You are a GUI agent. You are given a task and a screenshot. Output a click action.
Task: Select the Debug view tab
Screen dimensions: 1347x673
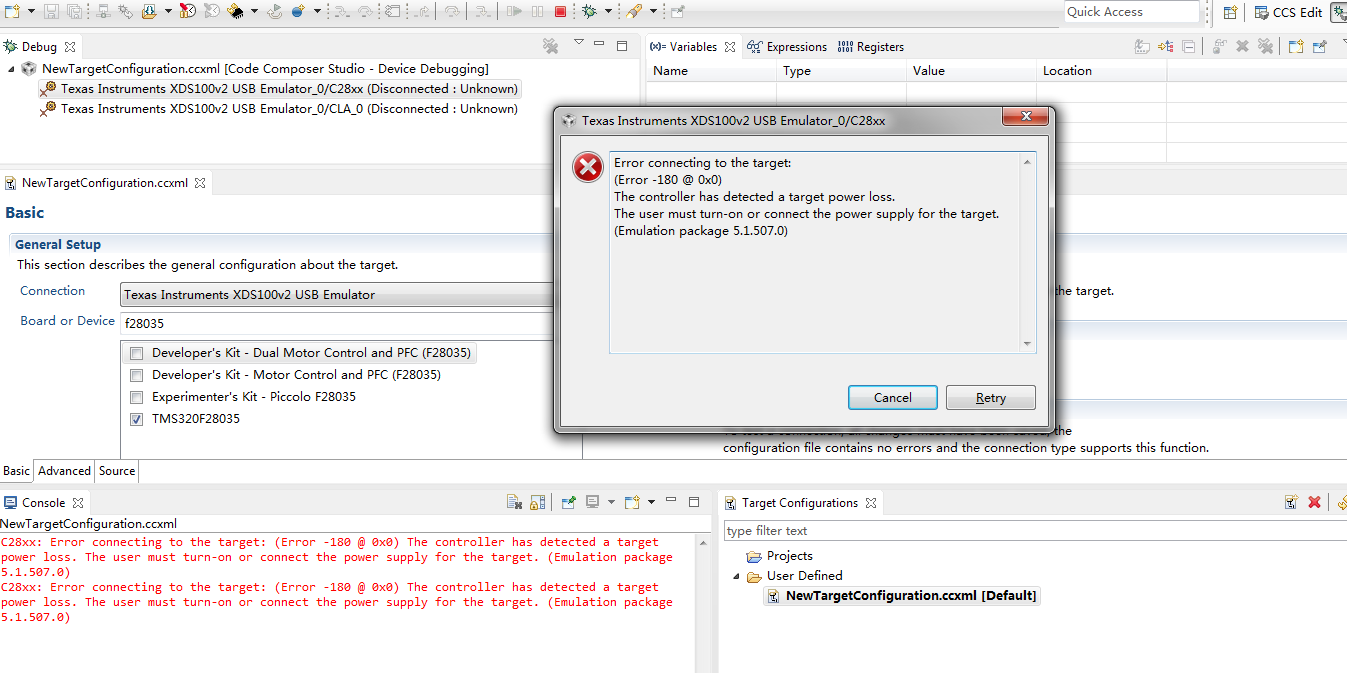coord(39,46)
